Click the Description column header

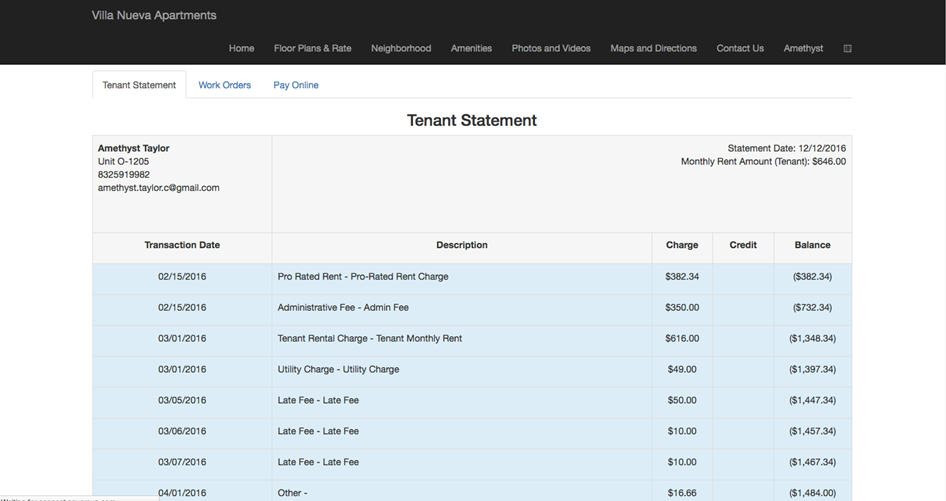point(462,245)
